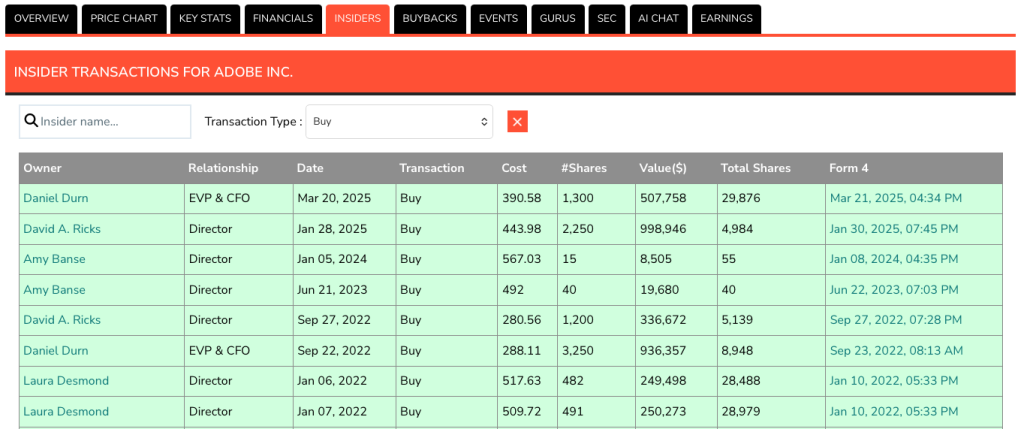Click the search magnifier icon
Screen dimensions: 1024x429
31,121
